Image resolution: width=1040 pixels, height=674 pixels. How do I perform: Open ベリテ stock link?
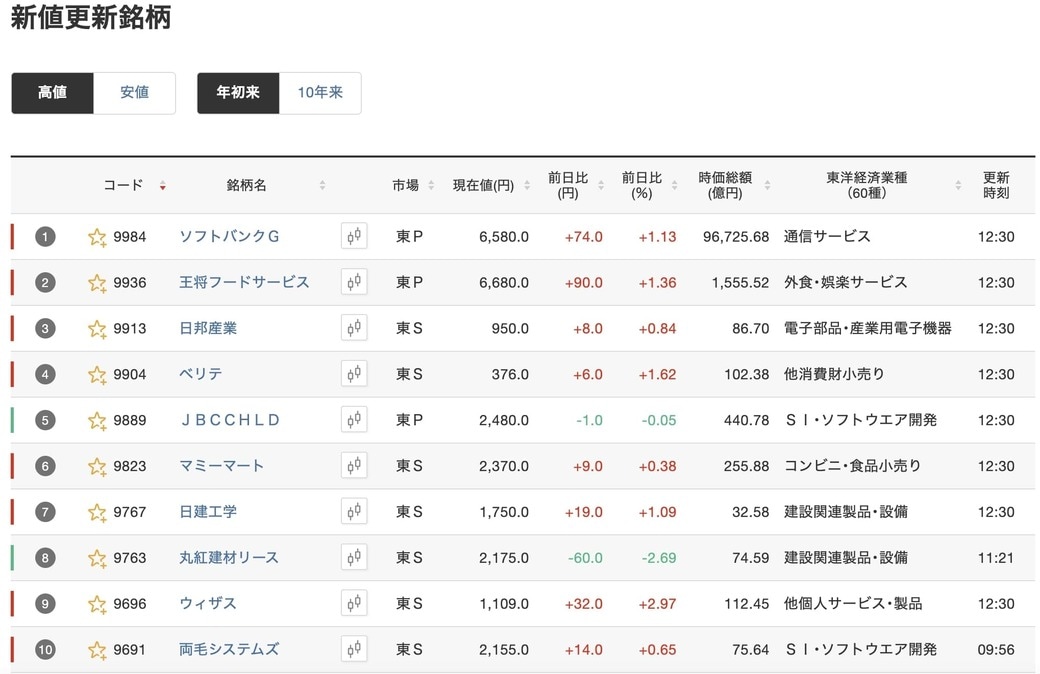pos(201,374)
